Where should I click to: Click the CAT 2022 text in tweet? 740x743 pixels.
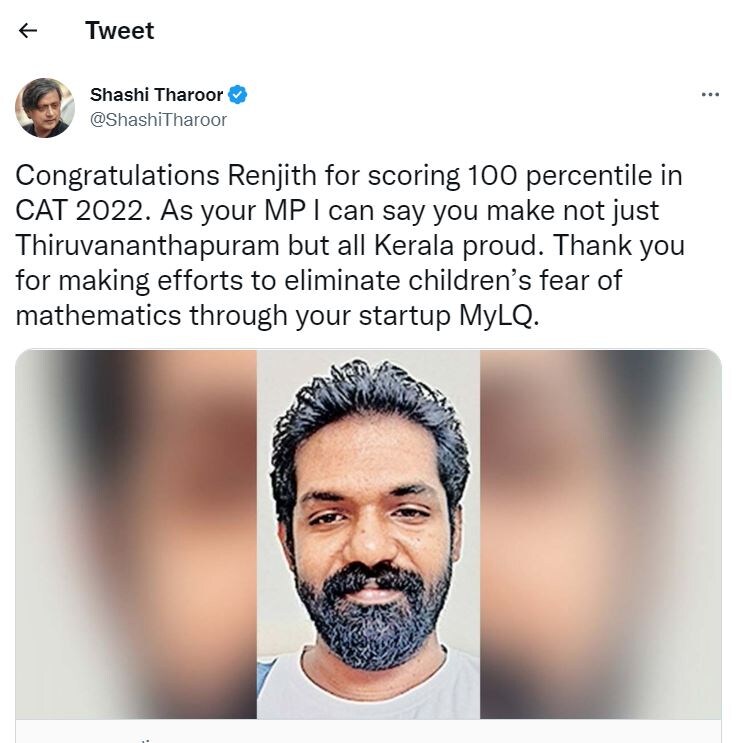coord(79,210)
